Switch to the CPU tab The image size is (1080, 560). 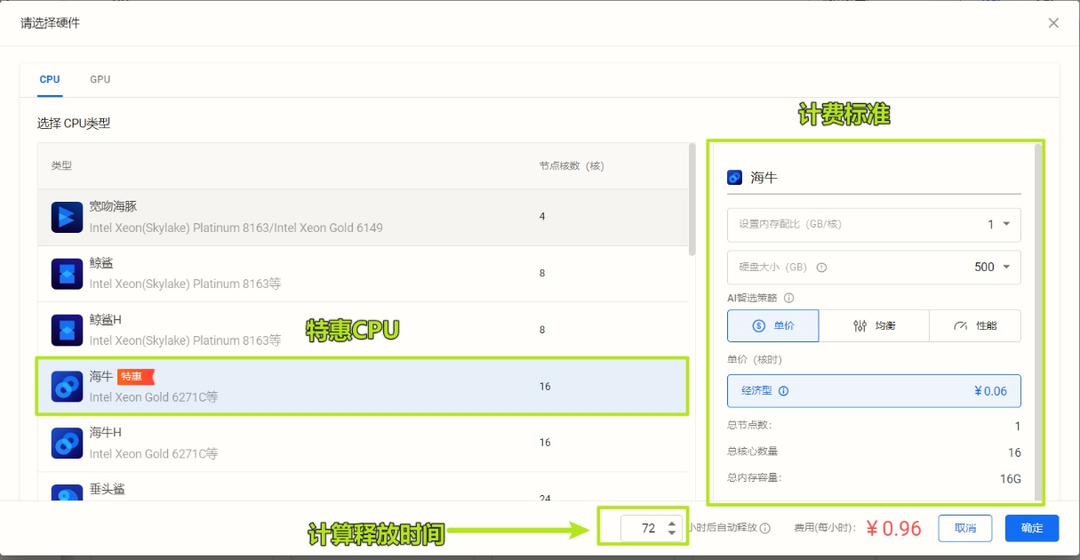click(x=50, y=79)
